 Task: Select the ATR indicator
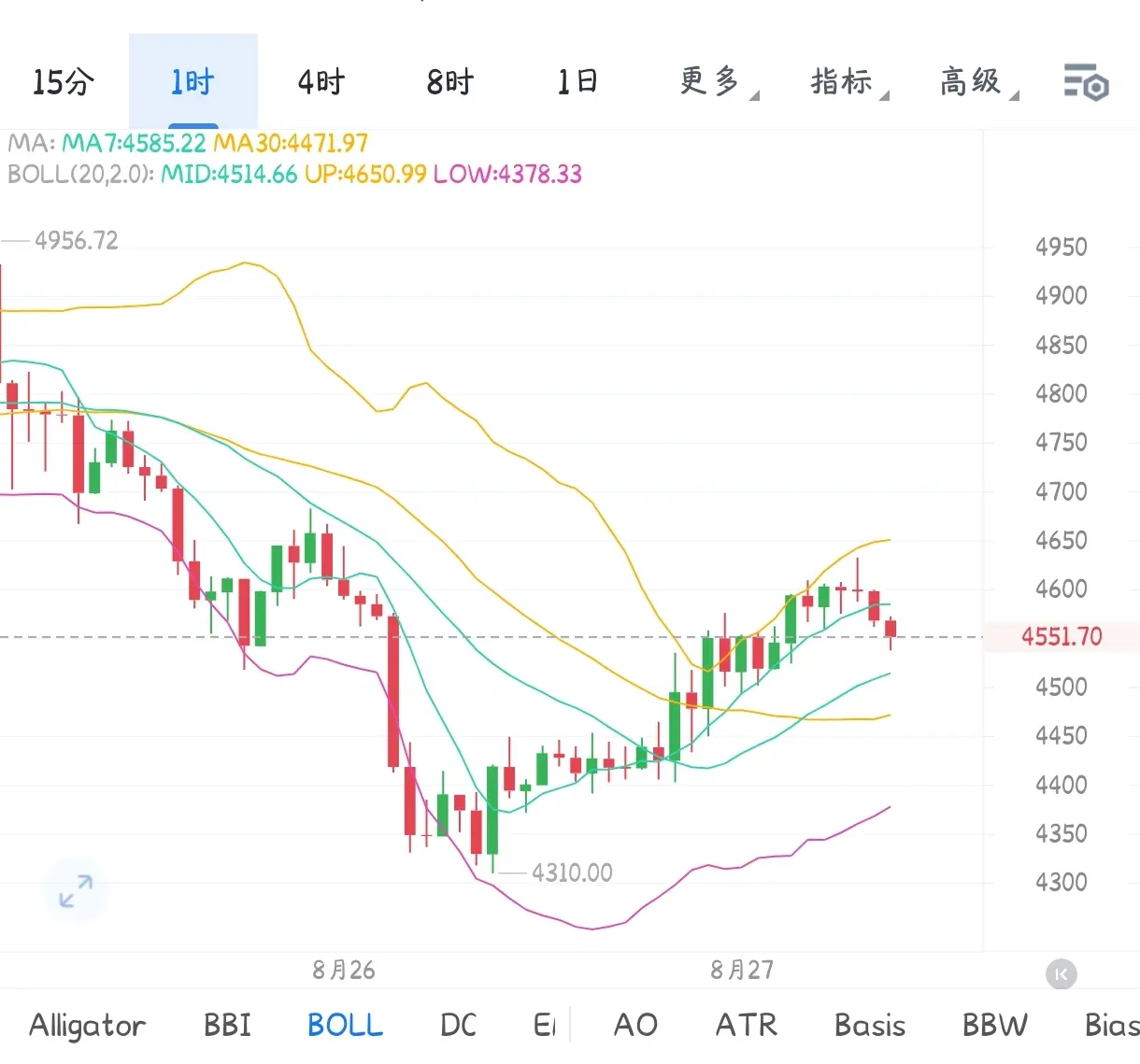(746, 1025)
